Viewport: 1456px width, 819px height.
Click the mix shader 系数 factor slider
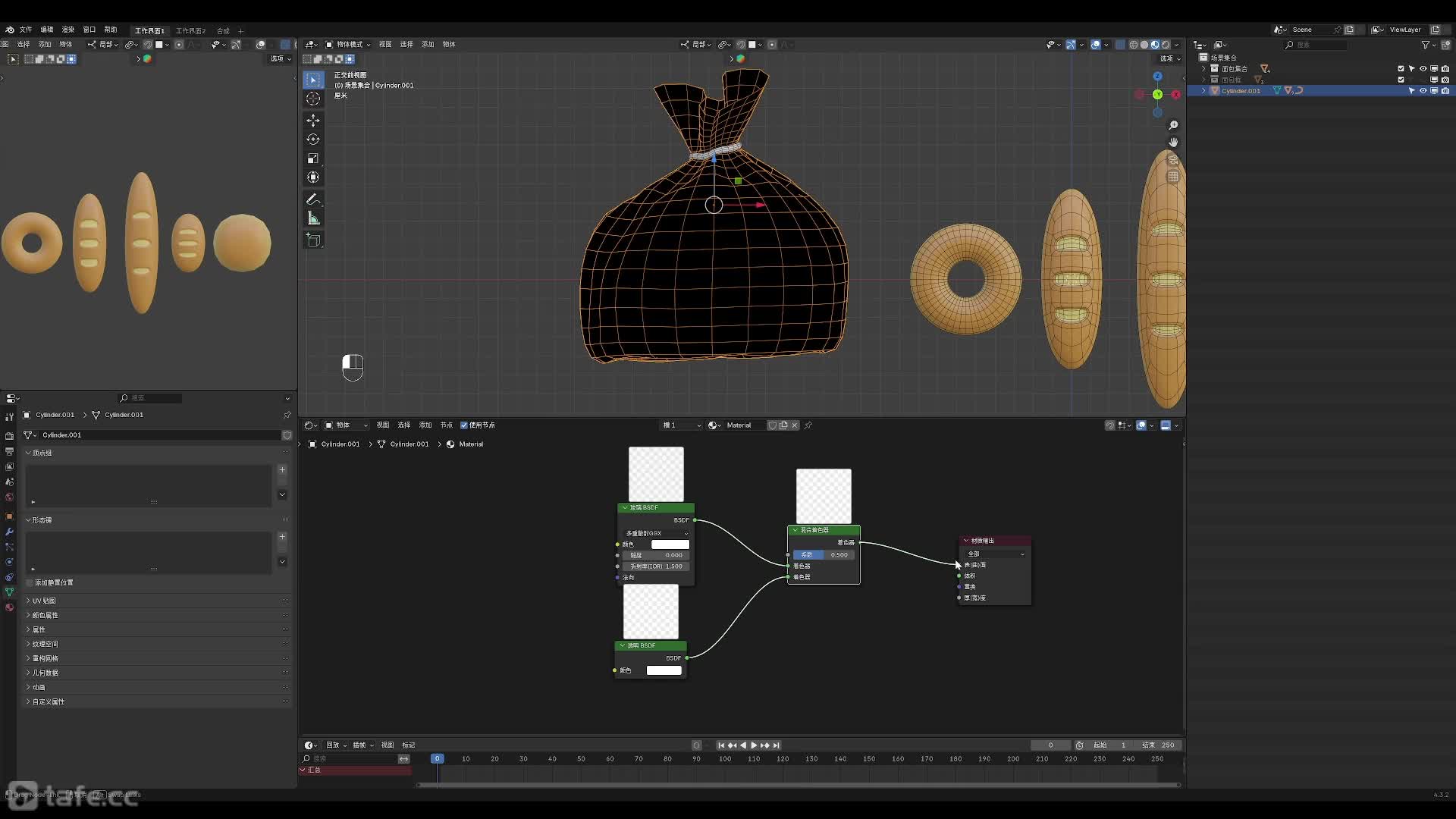[x=824, y=555]
